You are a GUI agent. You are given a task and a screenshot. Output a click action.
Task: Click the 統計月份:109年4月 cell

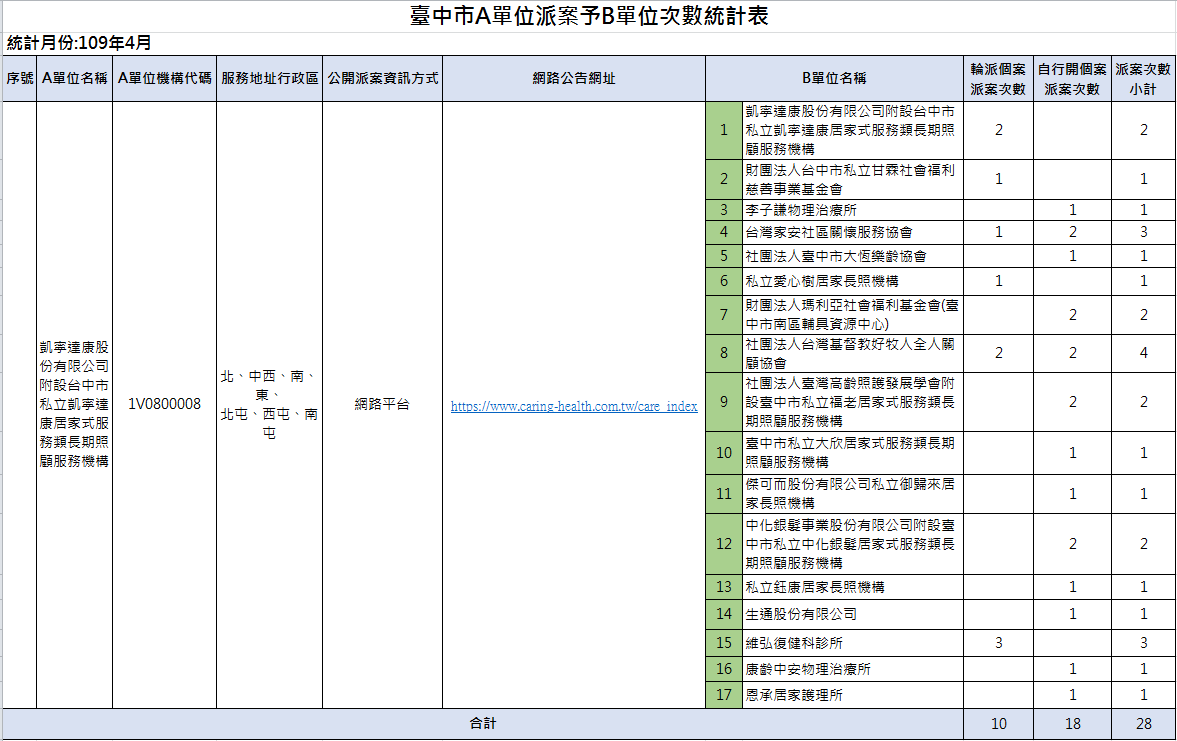pyautogui.click(x=79, y=43)
